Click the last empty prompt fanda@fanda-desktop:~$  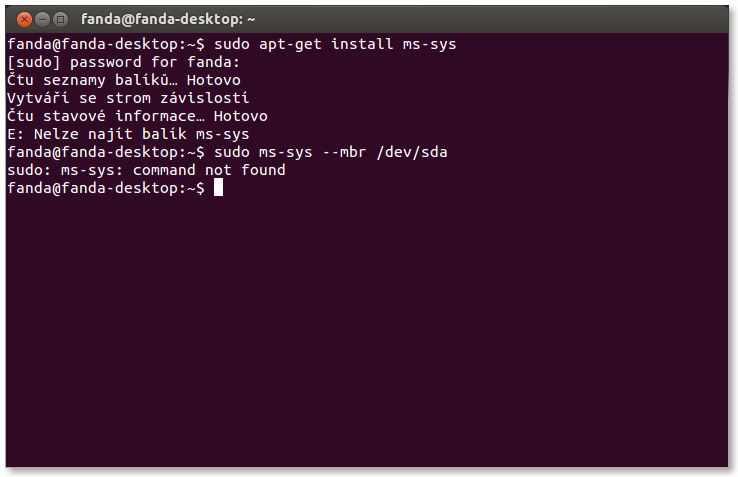tap(105, 188)
